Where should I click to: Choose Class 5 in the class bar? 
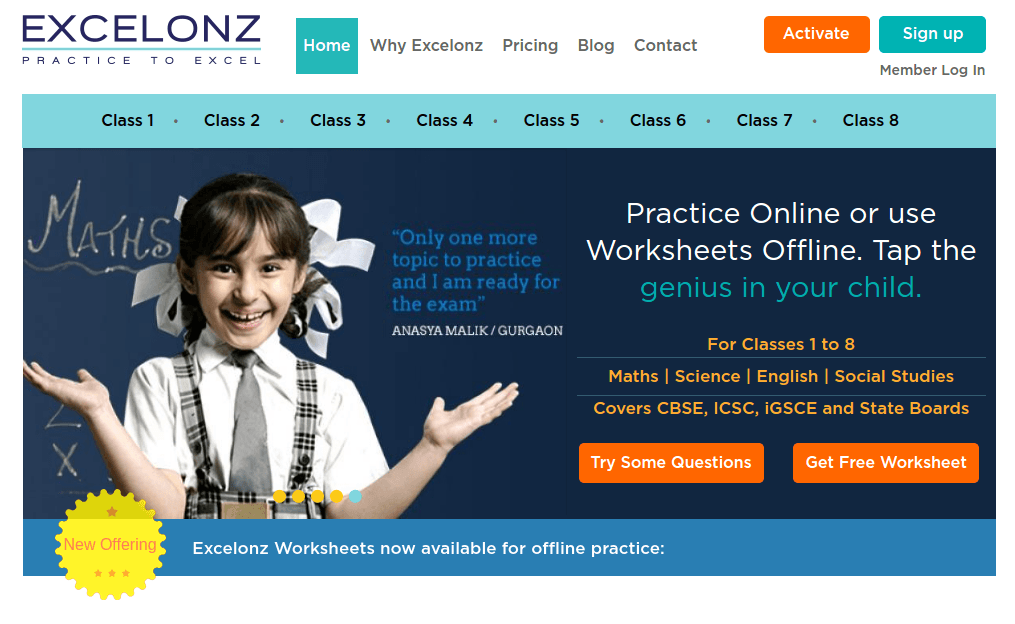point(552,120)
